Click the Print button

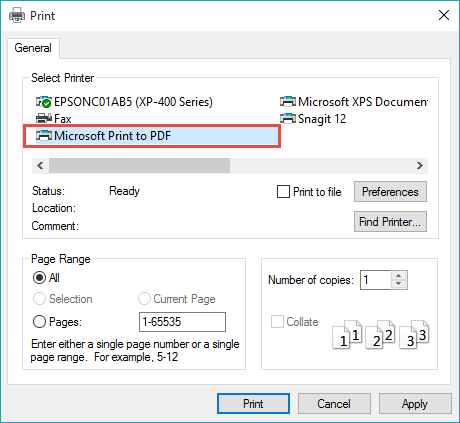click(253, 404)
